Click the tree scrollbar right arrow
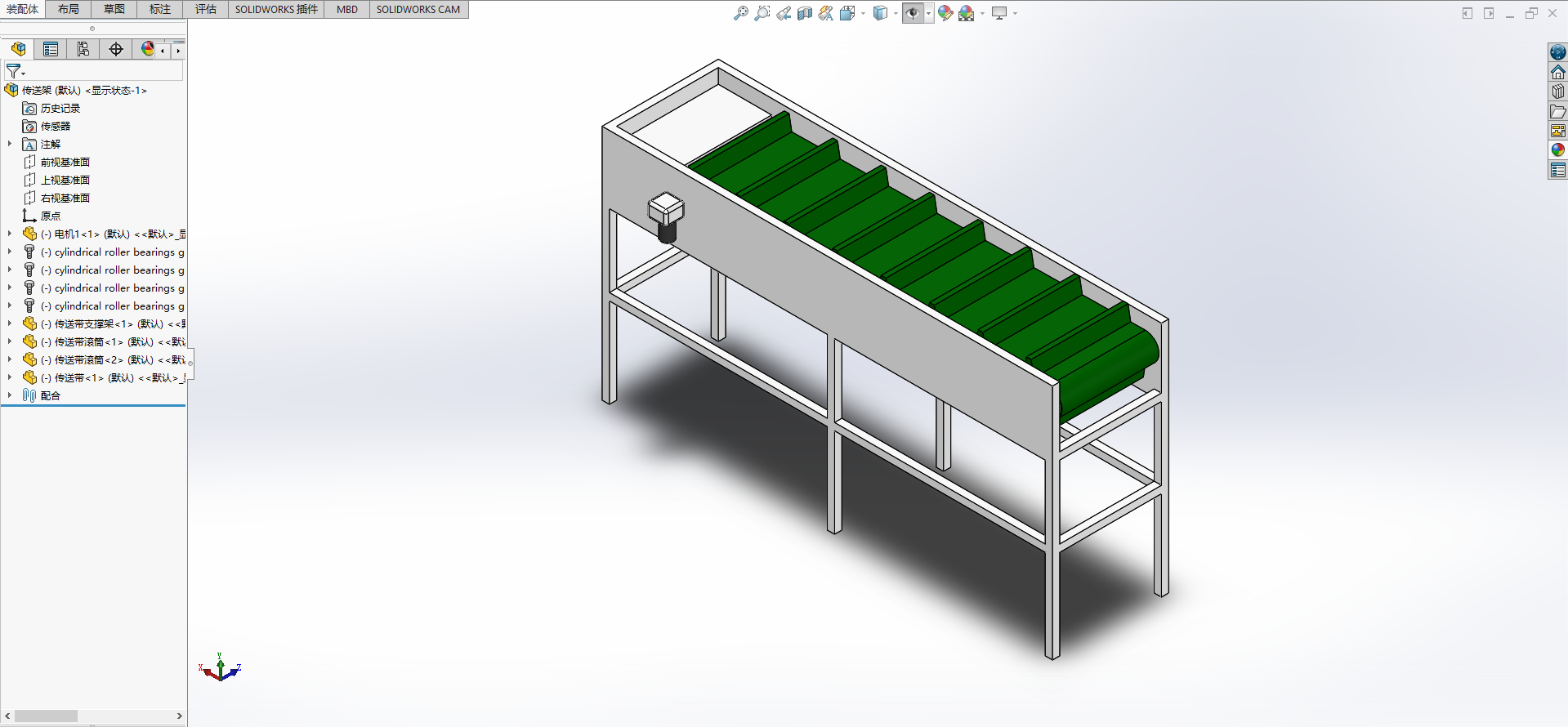 [x=180, y=716]
